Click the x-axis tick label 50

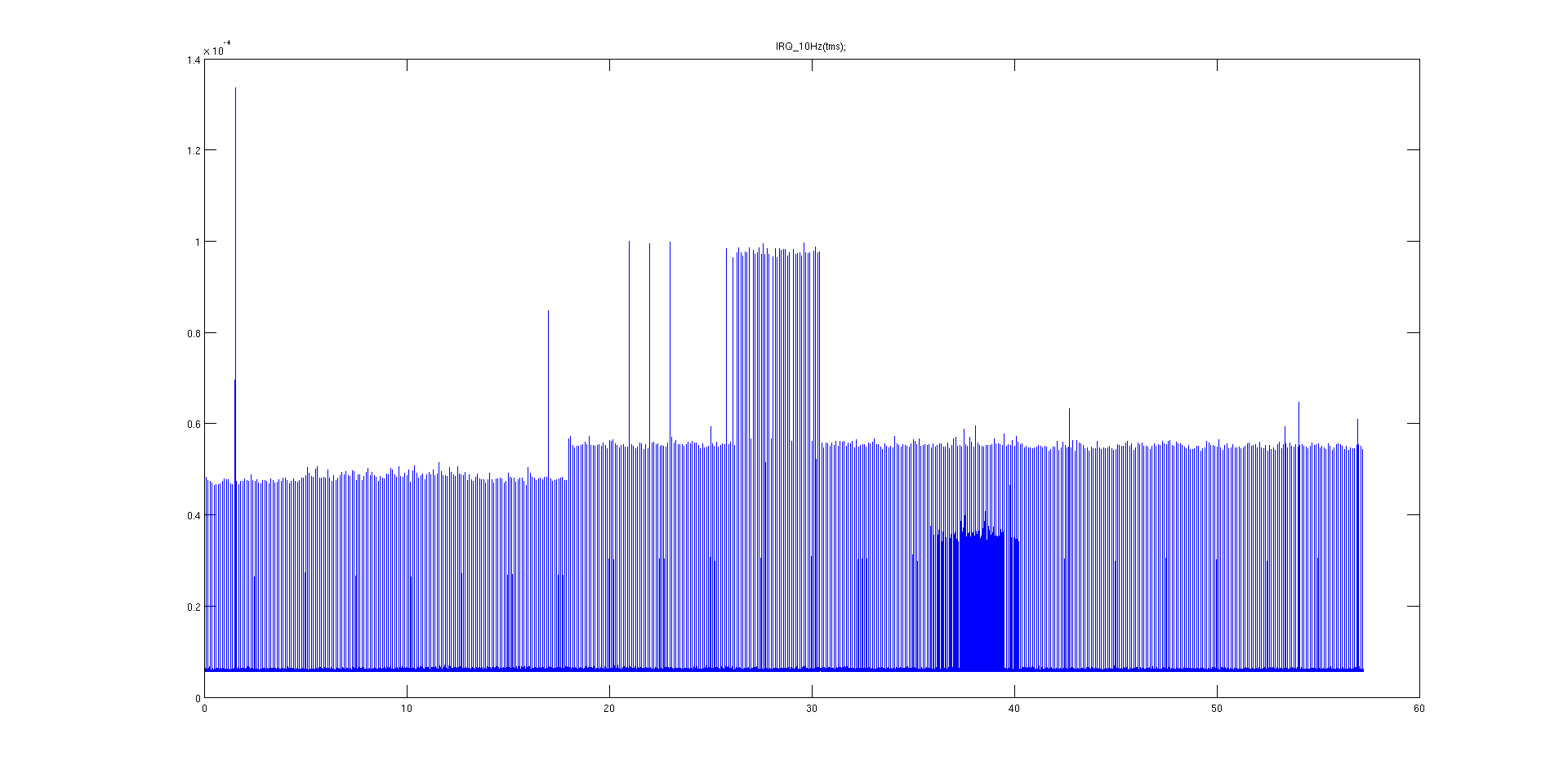click(1217, 709)
